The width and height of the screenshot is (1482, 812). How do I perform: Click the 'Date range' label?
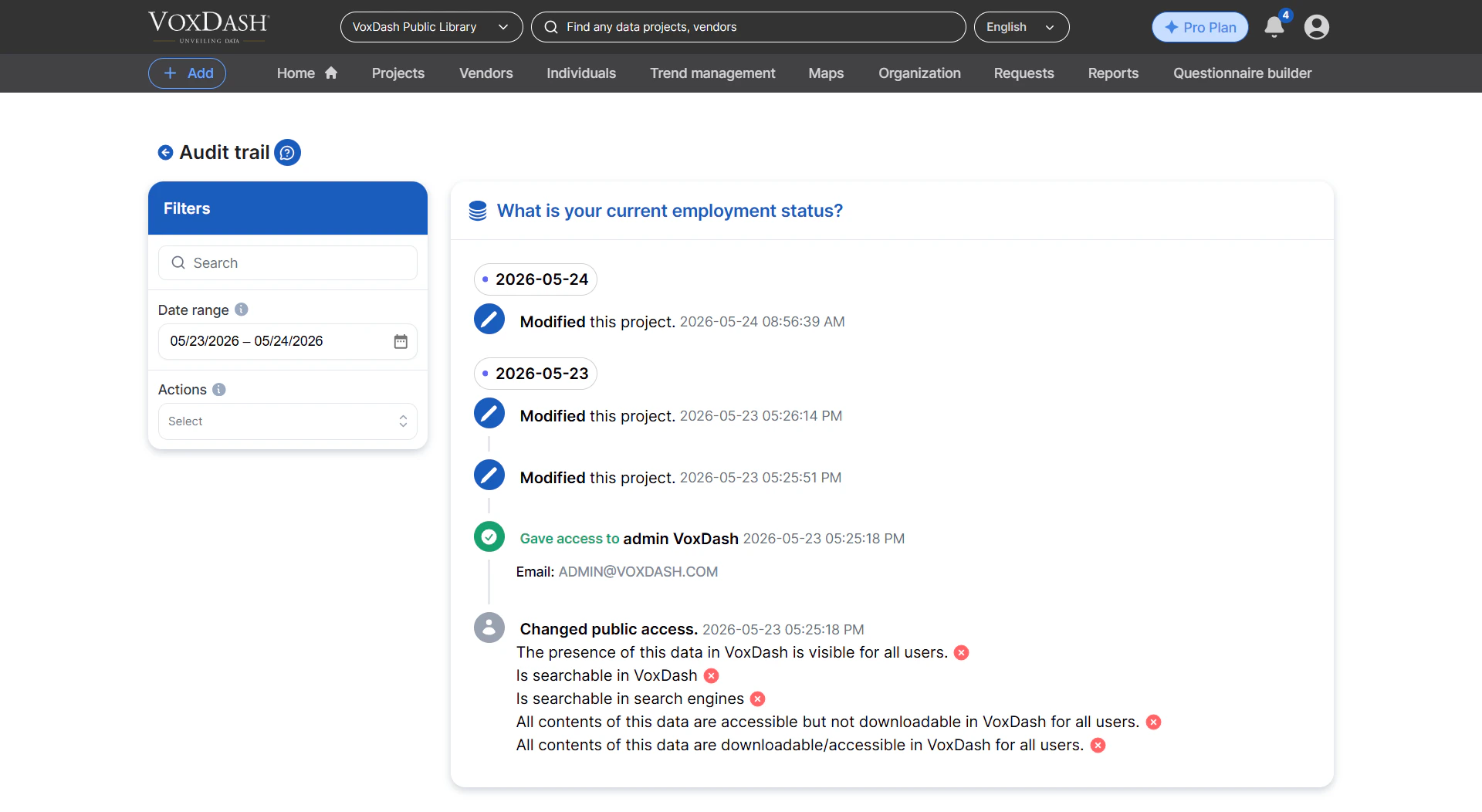[194, 310]
